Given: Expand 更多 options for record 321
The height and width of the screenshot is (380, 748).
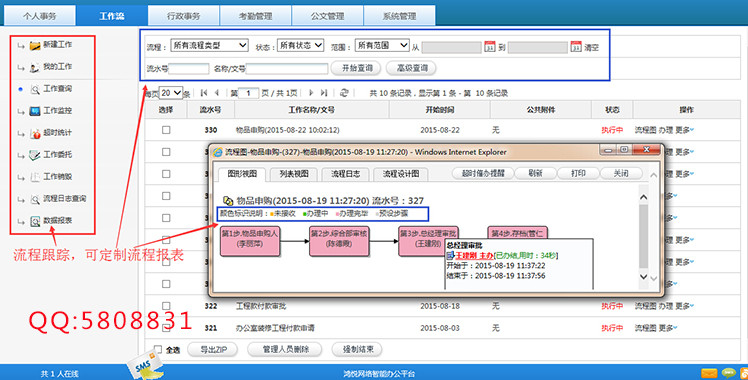Looking at the screenshot, I should (x=668, y=328).
